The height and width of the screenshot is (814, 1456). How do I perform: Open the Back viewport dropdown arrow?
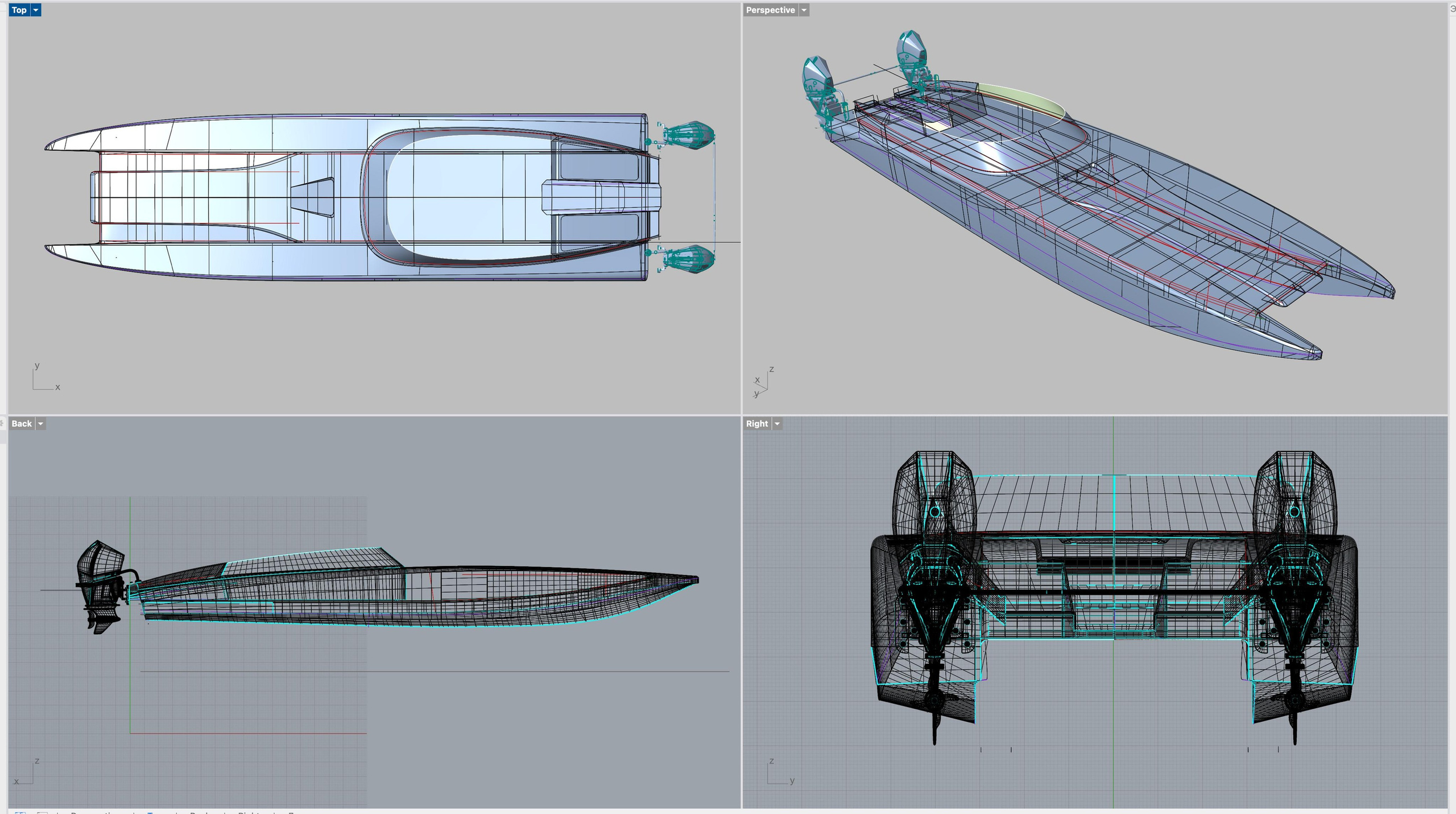point(40,424)
